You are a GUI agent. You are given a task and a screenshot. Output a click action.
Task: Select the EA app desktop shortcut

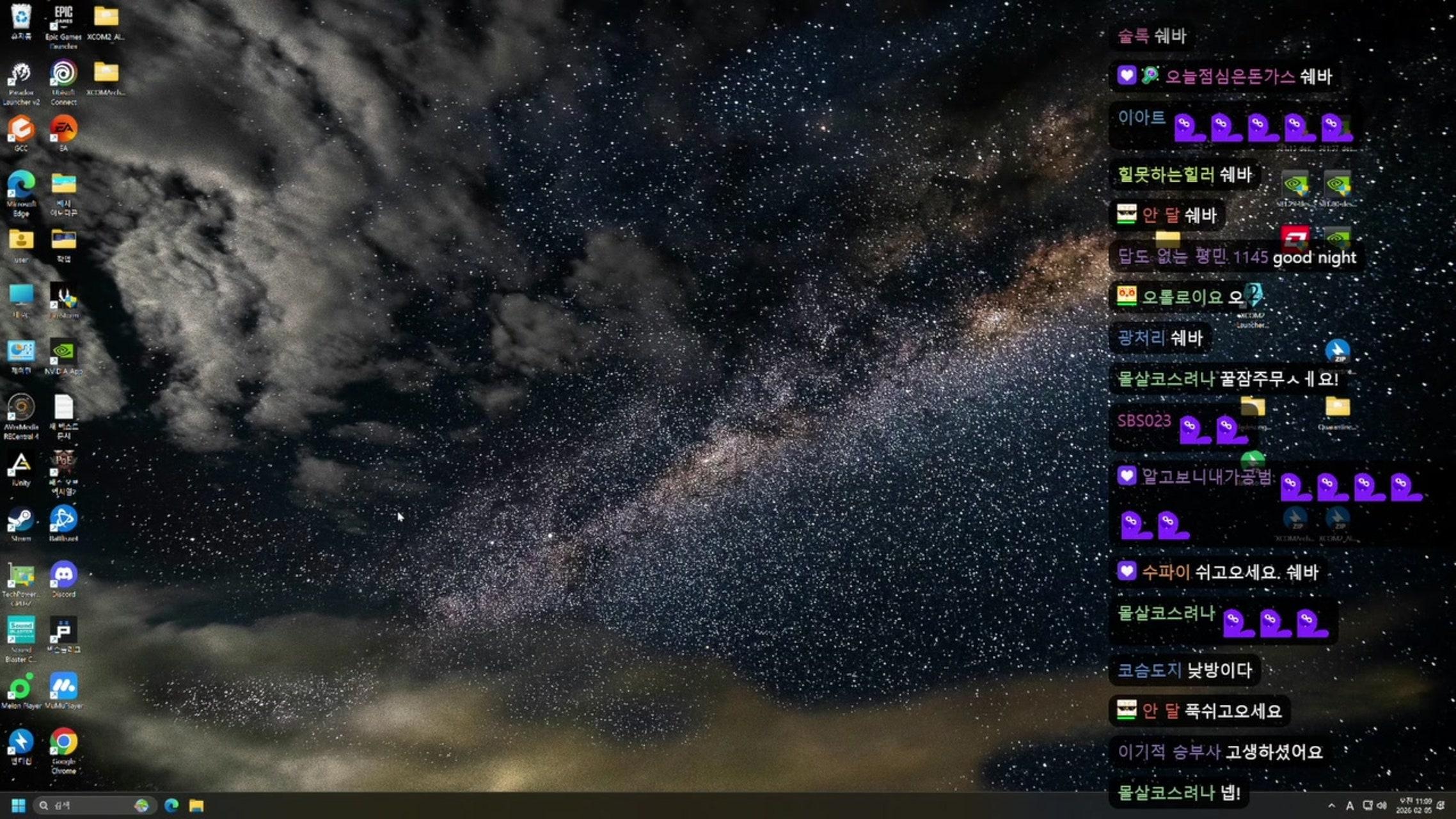63,130
